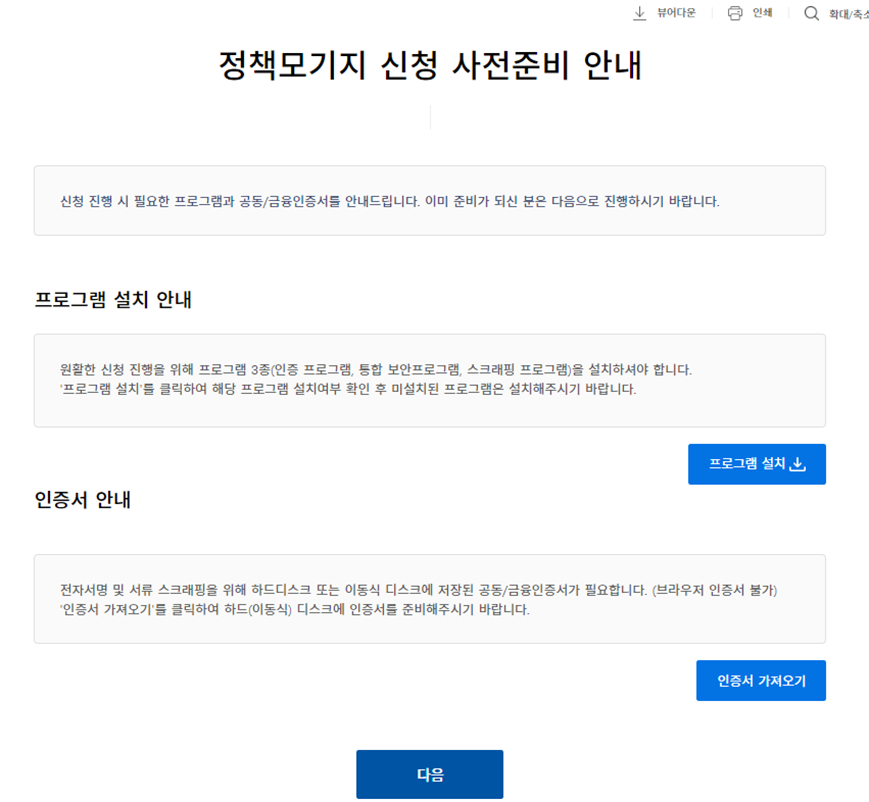The image size is (869, 802).
Task: Click 확대/축소 at the top right
Action: pyautogui.click(x=847, y=13)
